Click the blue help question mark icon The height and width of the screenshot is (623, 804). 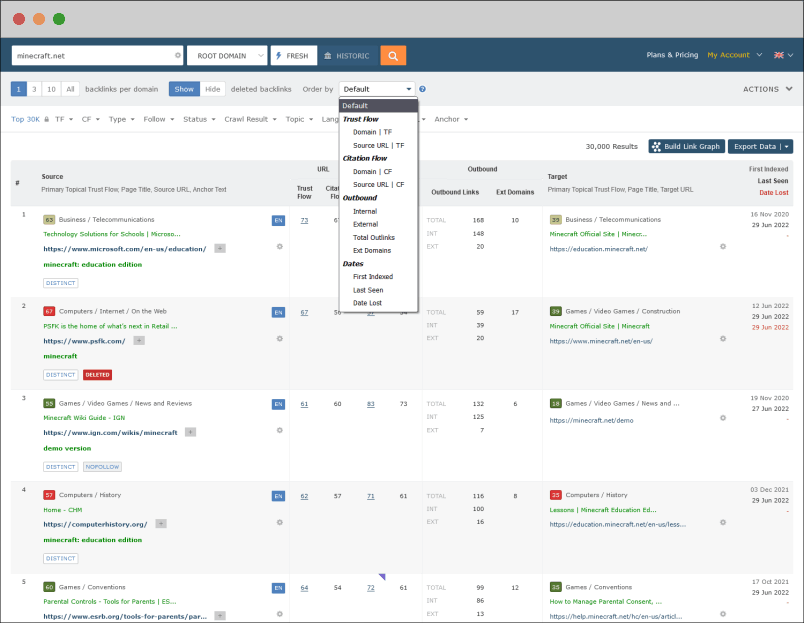click(x=422, y=89)
